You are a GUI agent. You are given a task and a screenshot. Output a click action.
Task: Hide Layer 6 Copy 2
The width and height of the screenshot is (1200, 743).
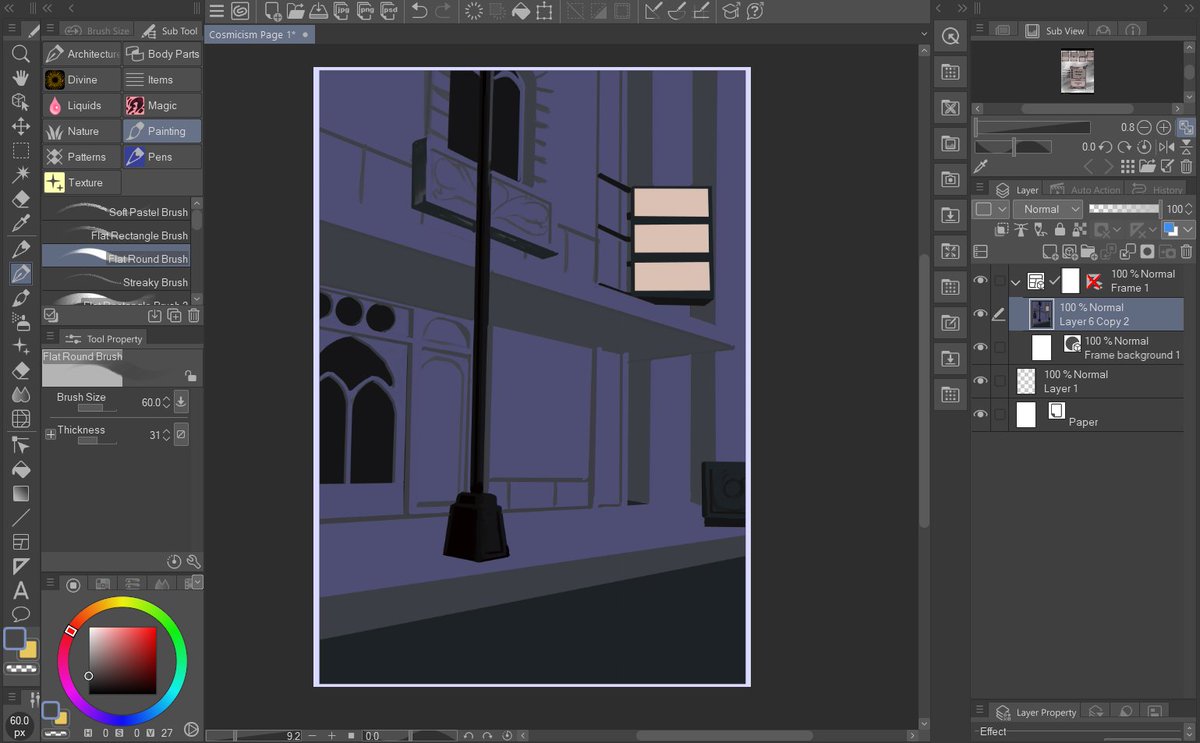981,315
